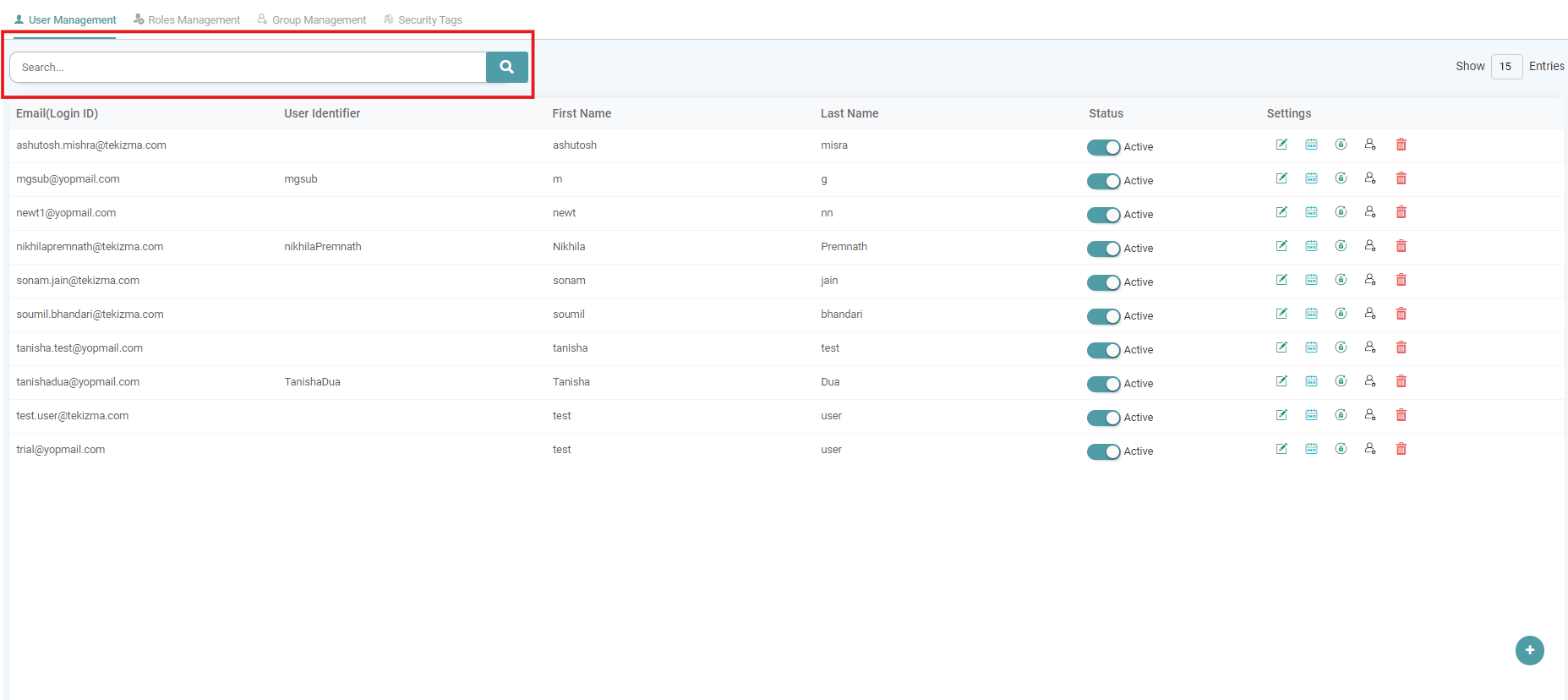
Task: Delete the mgsub@yopmail.com user
Action: point(1401,178)
